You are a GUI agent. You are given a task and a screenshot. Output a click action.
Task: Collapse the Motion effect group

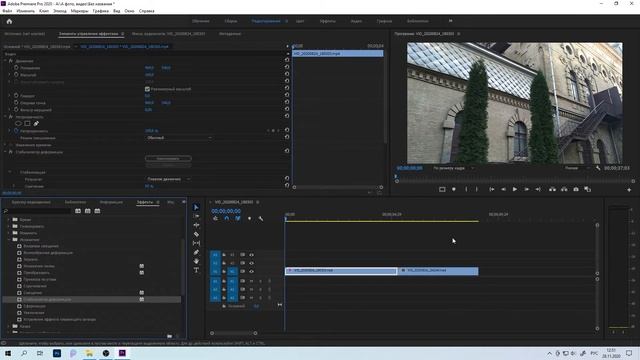pos(6,61)
